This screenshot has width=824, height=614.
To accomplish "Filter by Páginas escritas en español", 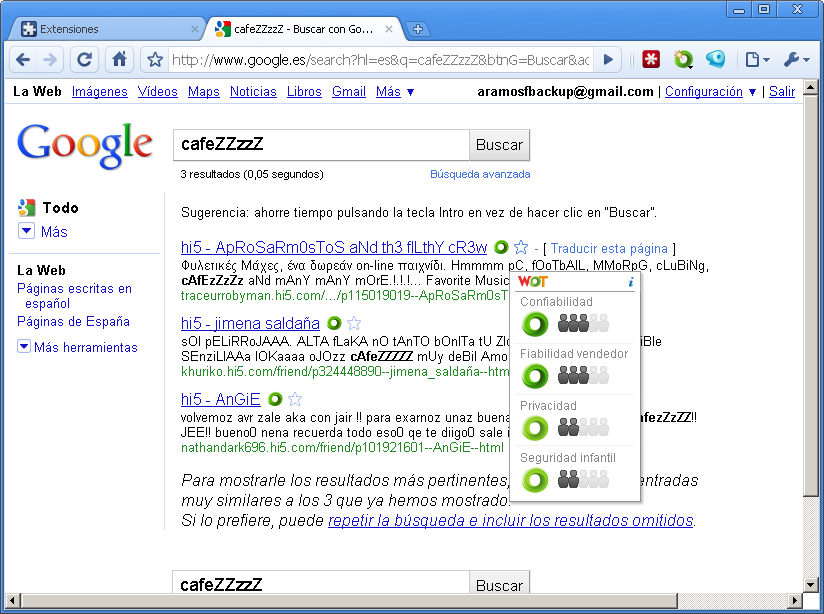I will (x=74, y=296).
